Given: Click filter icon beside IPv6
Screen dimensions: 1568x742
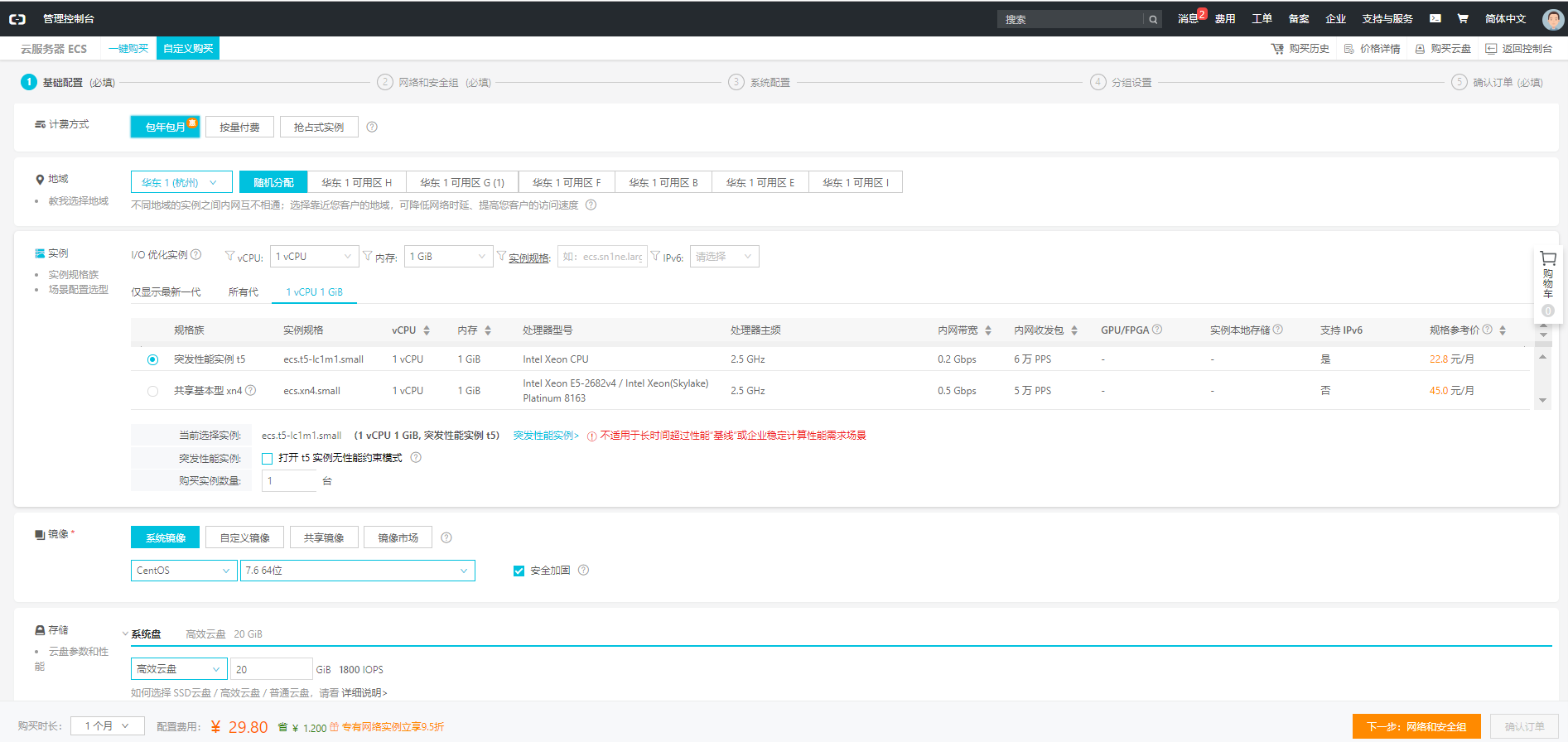Looking at the screenshot, I should (655, 256).
